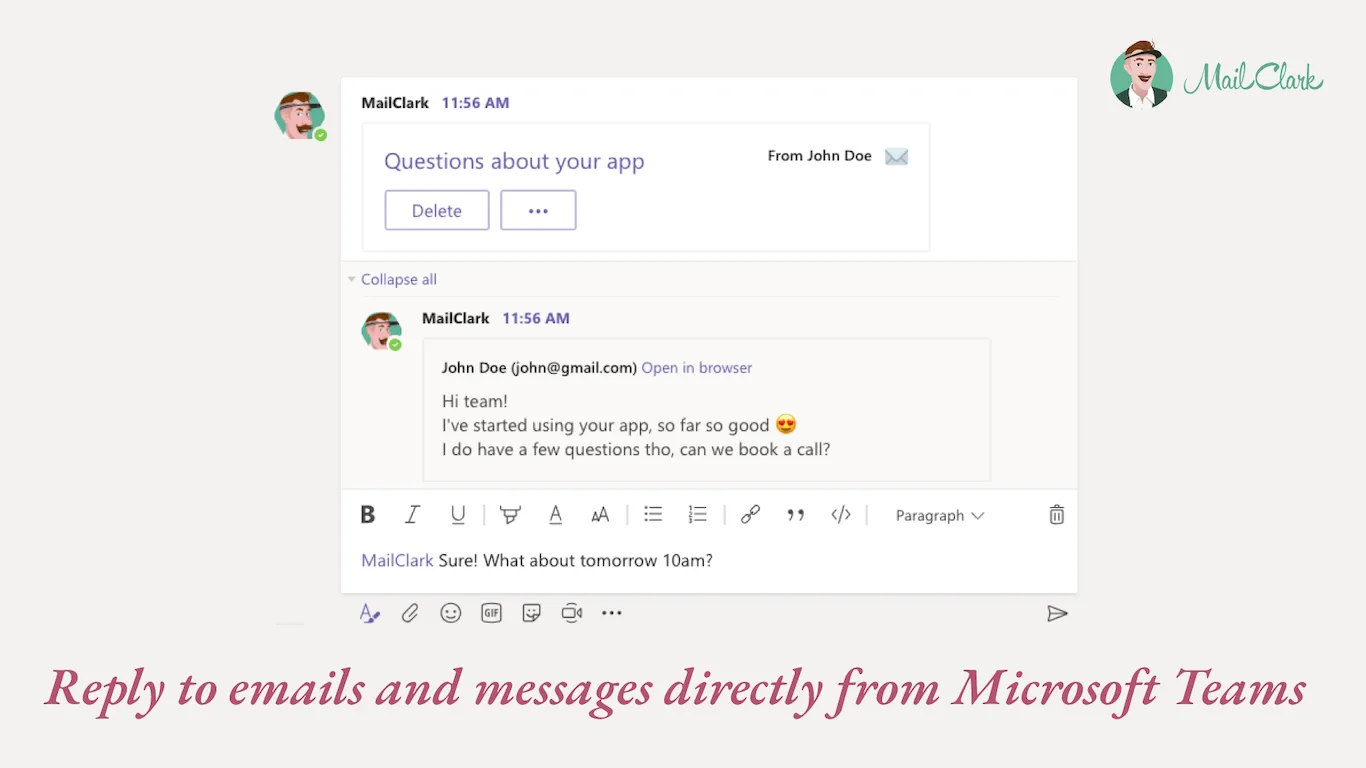Insert a quote block
This screenshot has width=1366, height=768.
(796, 515)
